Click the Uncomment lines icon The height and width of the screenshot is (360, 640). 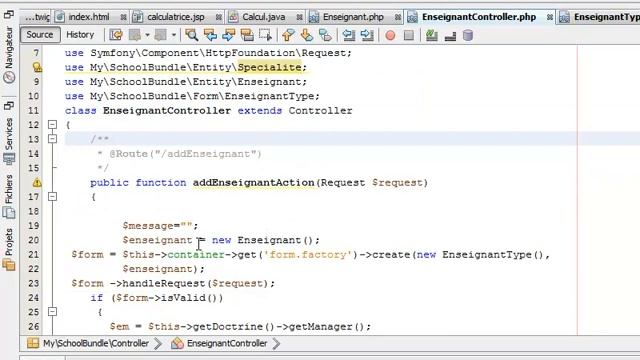pyautogui.click(x=450, y=36)
